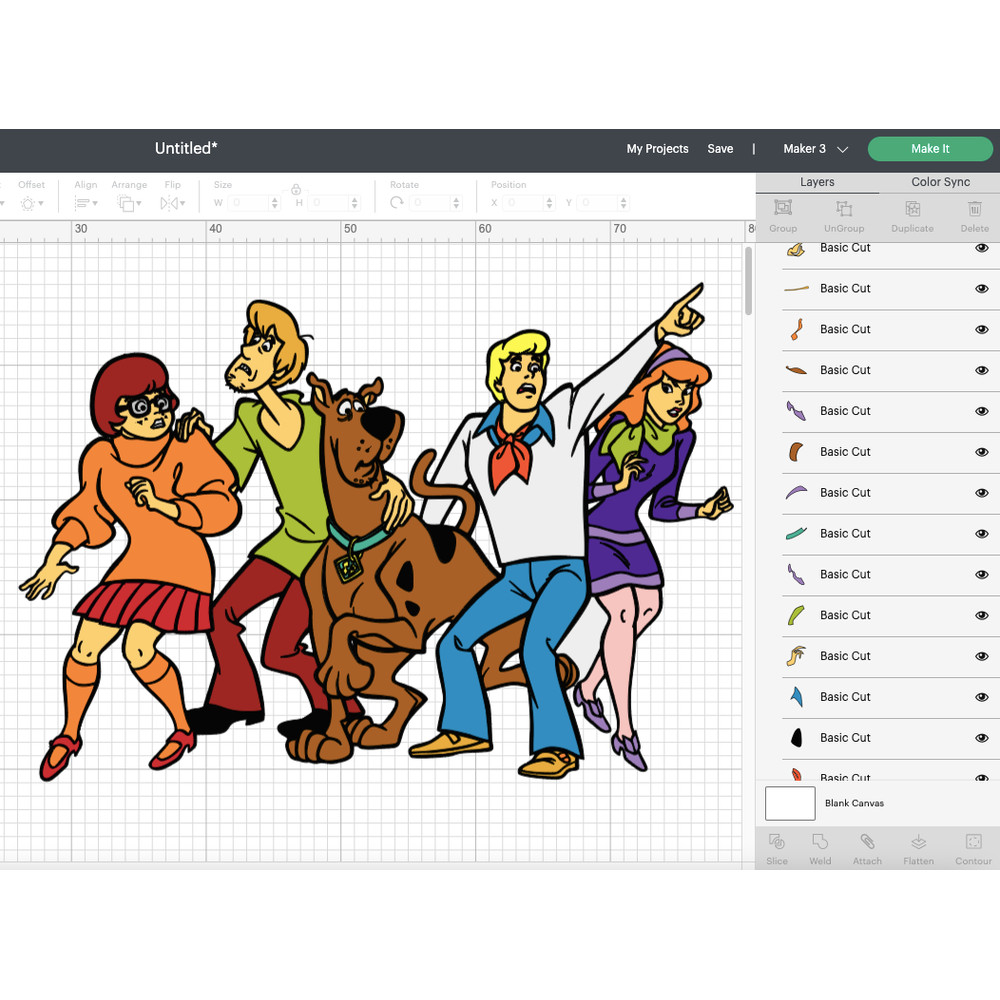
Task: Click the Group icon
Action: point(782,215)
